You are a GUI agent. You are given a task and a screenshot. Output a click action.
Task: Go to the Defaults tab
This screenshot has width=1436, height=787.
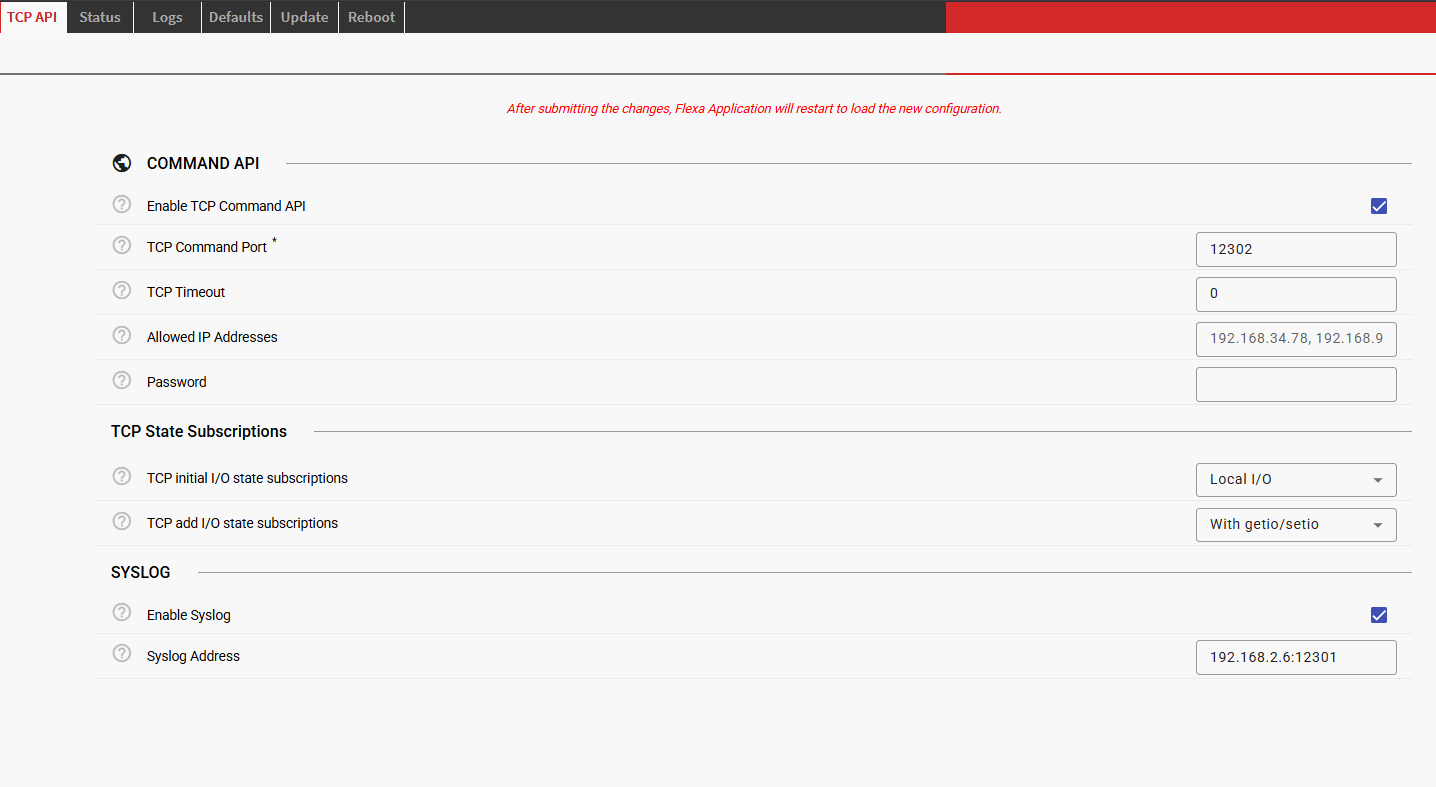pyautogui.click(x=236, y=17)
